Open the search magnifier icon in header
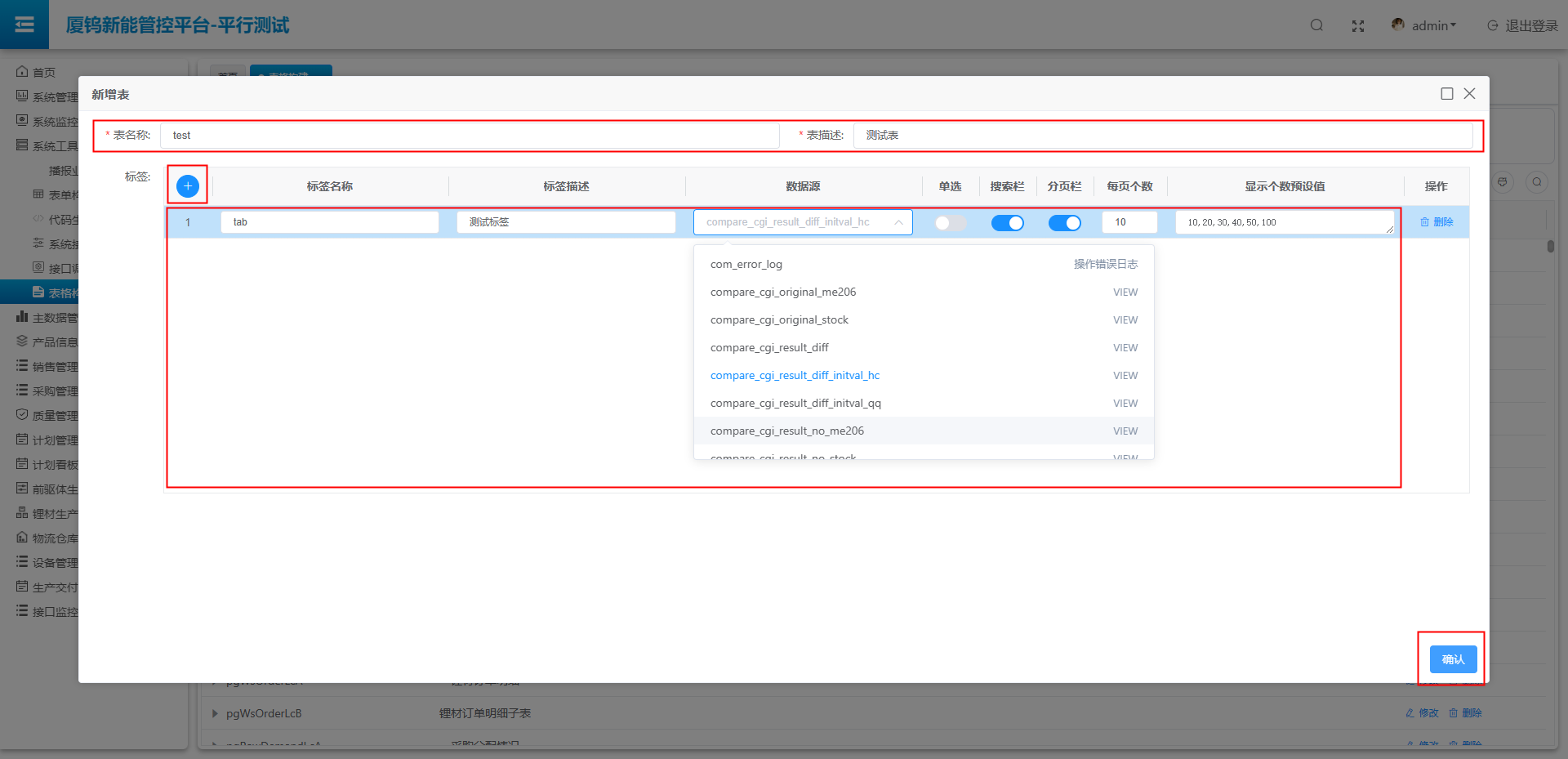 pos(1316,25)
